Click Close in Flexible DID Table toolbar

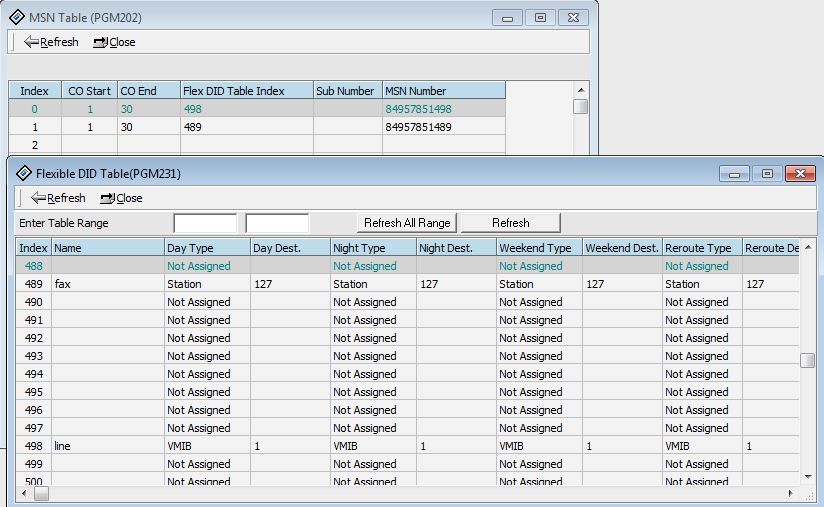tap(121, 198)
